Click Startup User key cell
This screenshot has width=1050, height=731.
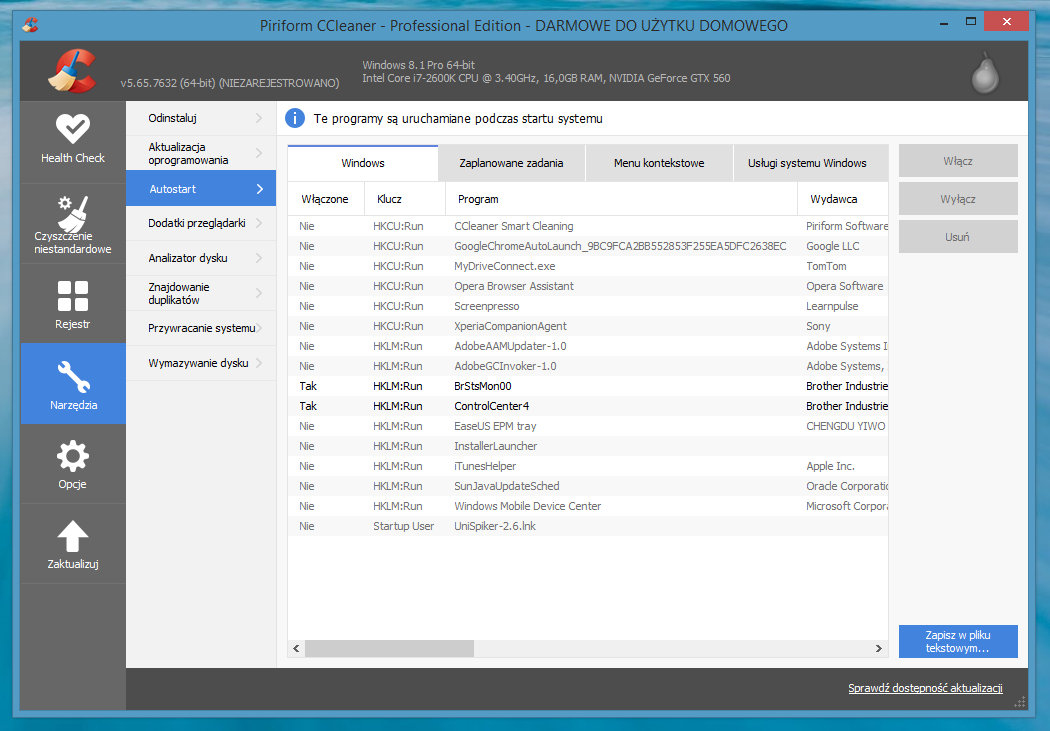tap(404, 526)
